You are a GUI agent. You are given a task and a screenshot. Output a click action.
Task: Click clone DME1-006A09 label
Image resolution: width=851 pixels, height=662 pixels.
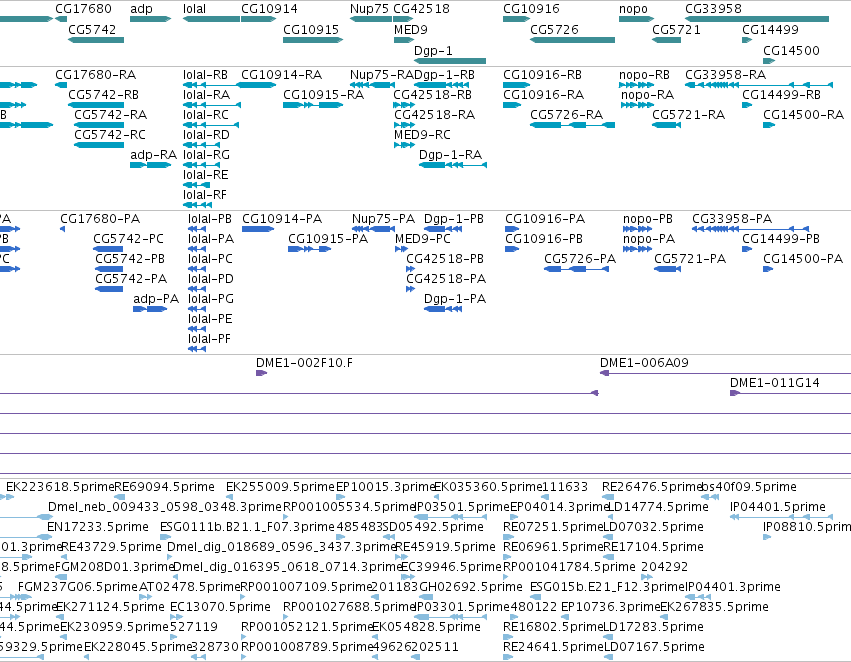pos(644,362)
